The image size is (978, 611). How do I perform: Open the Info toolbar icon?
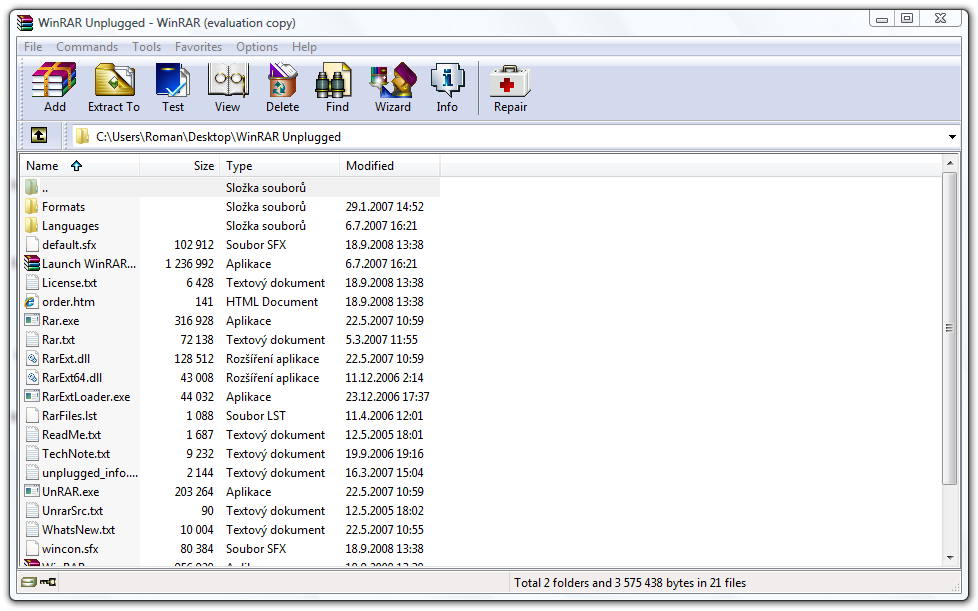(447, 87)
